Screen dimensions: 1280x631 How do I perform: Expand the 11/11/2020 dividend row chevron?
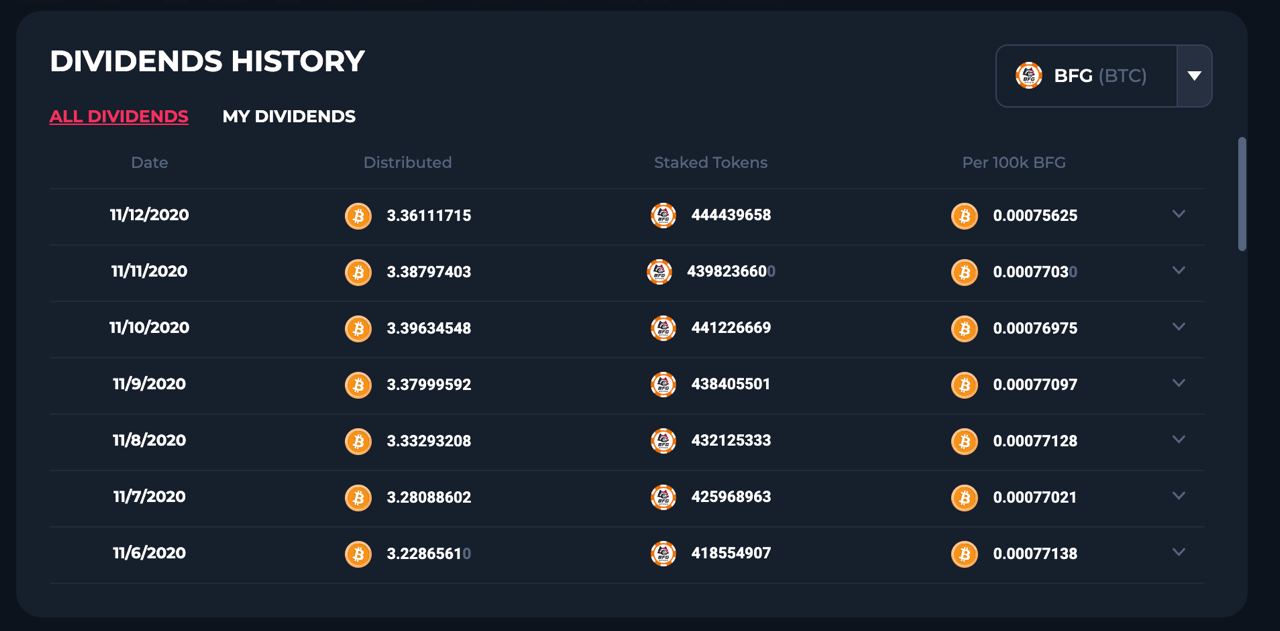coord(1179,270)
